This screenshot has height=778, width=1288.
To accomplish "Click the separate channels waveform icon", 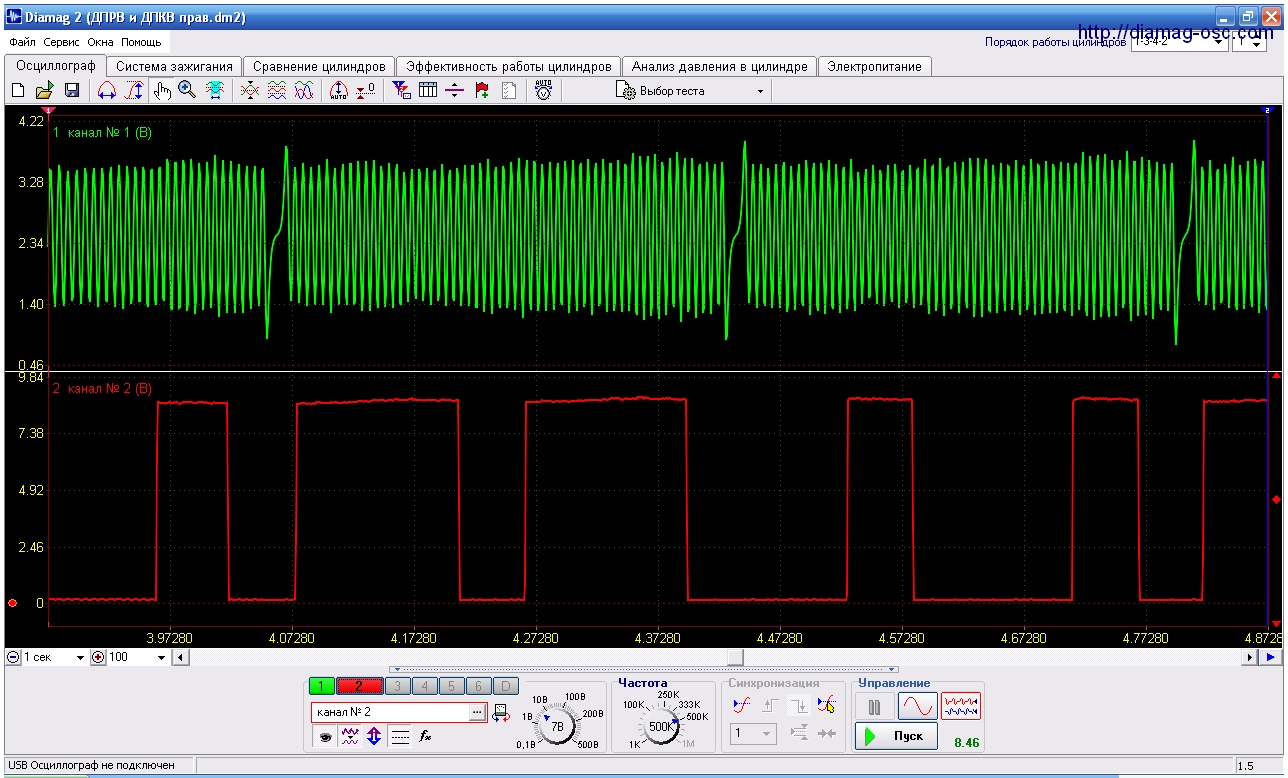I will tap(277, 91).
